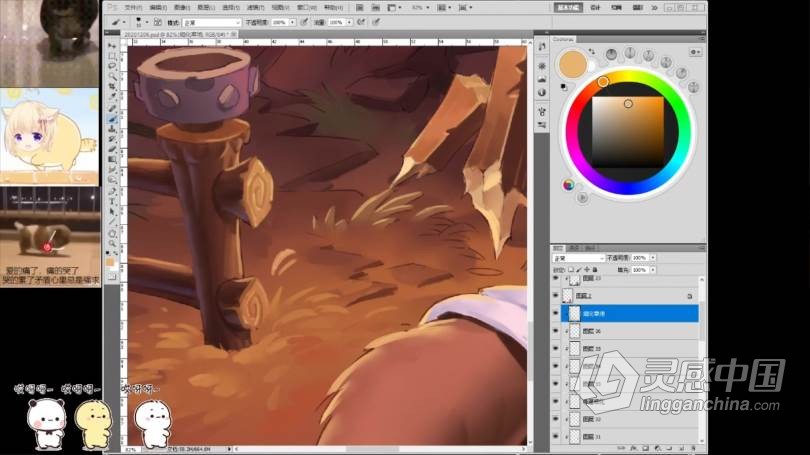
Task: Select the Brush tool in toolbox
Action: click(112, 119)
